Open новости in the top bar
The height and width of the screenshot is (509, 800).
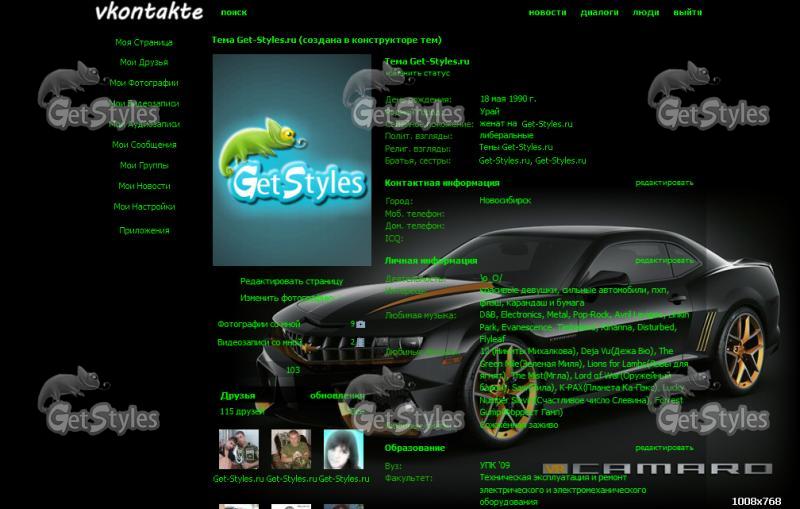(x=547, y=12)
